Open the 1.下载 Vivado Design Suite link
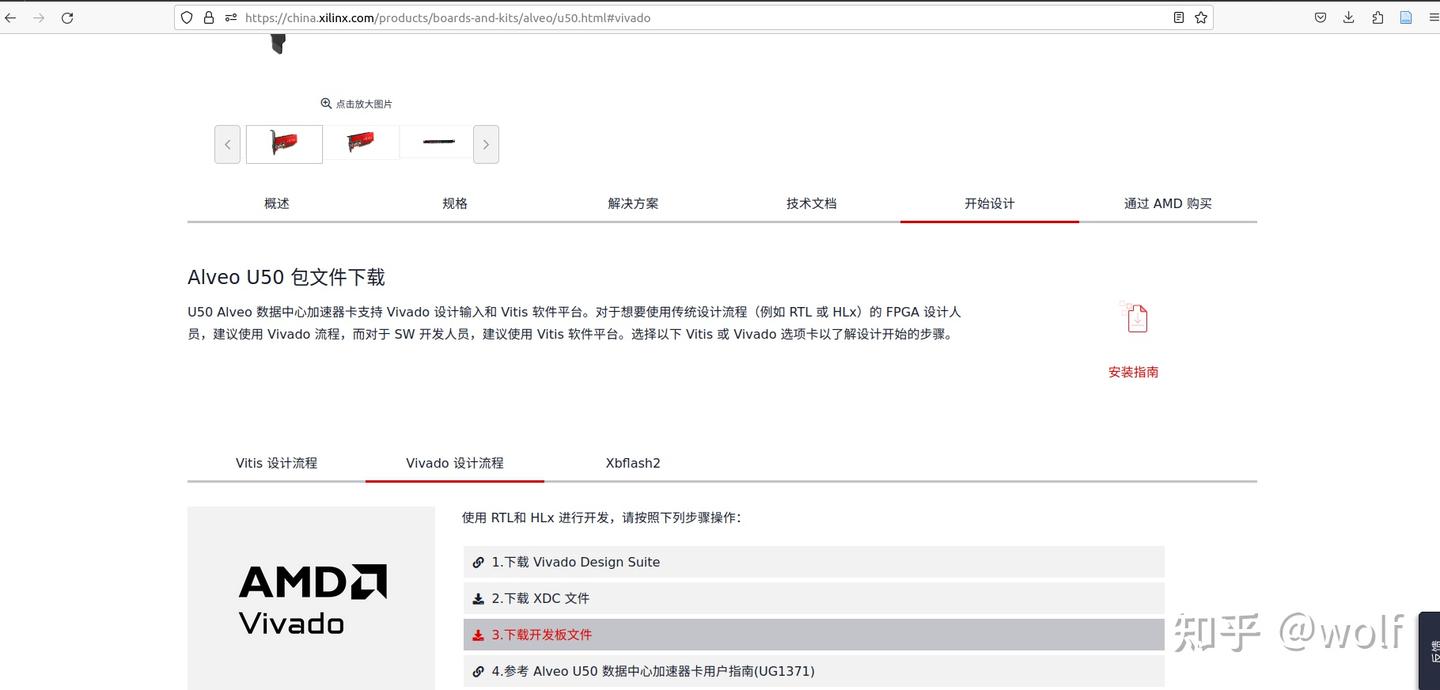The image size is (1440, 690). (x=577, y=562)
